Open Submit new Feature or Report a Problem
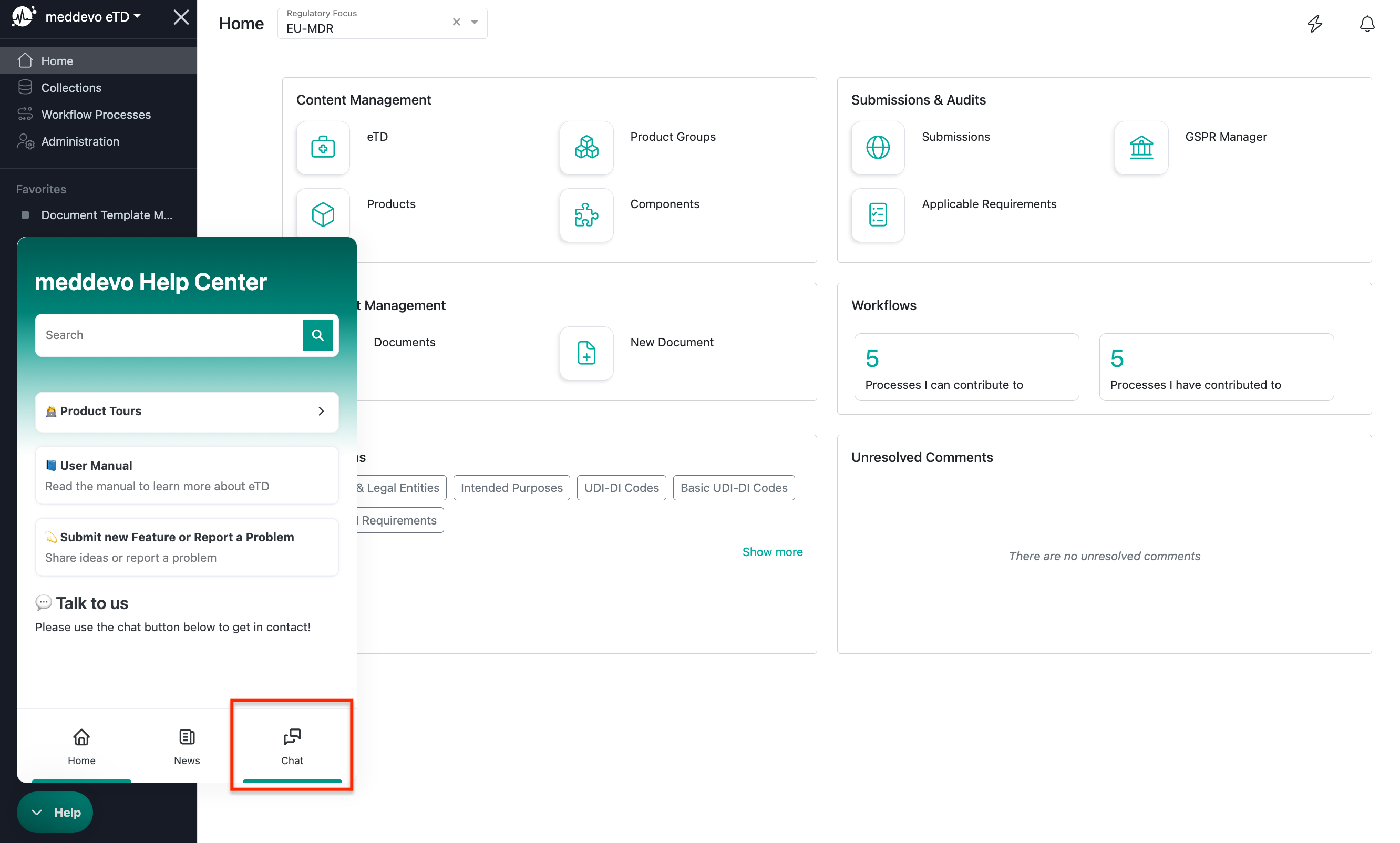This screenshot has height=843, width=1400. pos(187,547)
